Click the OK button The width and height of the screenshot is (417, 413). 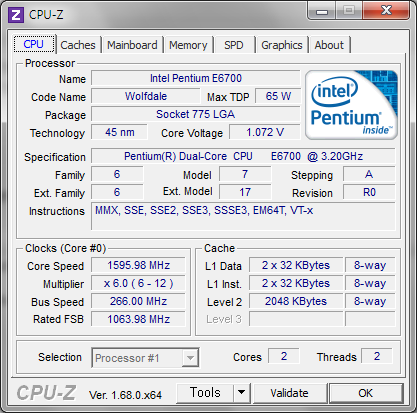[366, 393]
